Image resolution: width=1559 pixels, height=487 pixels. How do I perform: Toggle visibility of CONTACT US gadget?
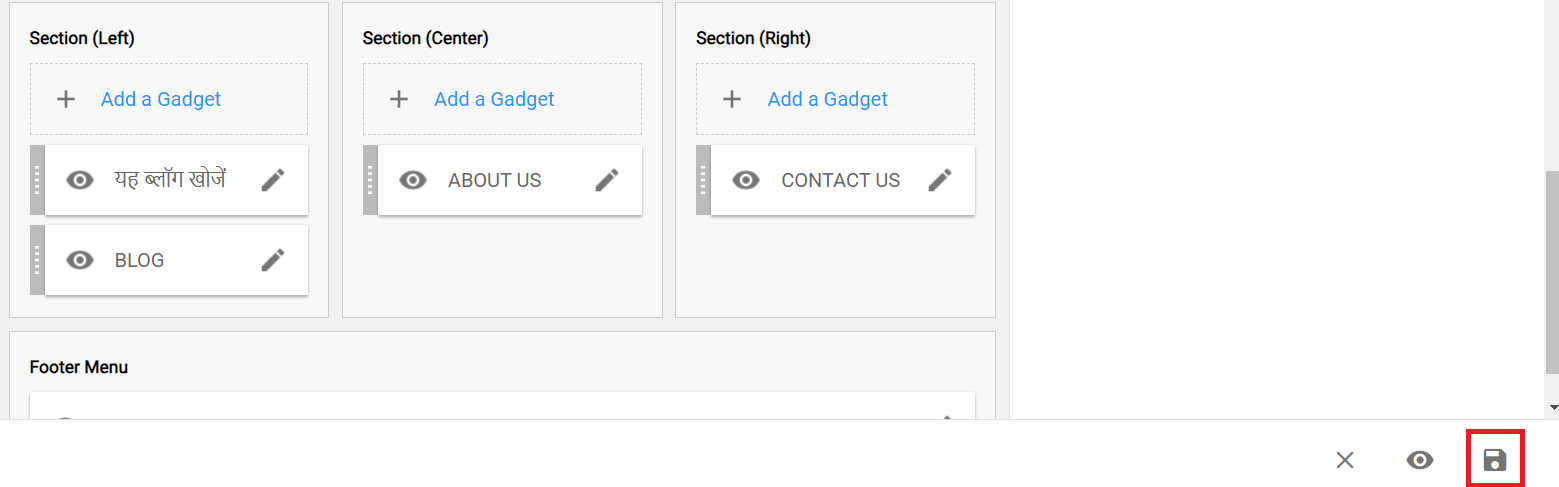coord(746,180)
